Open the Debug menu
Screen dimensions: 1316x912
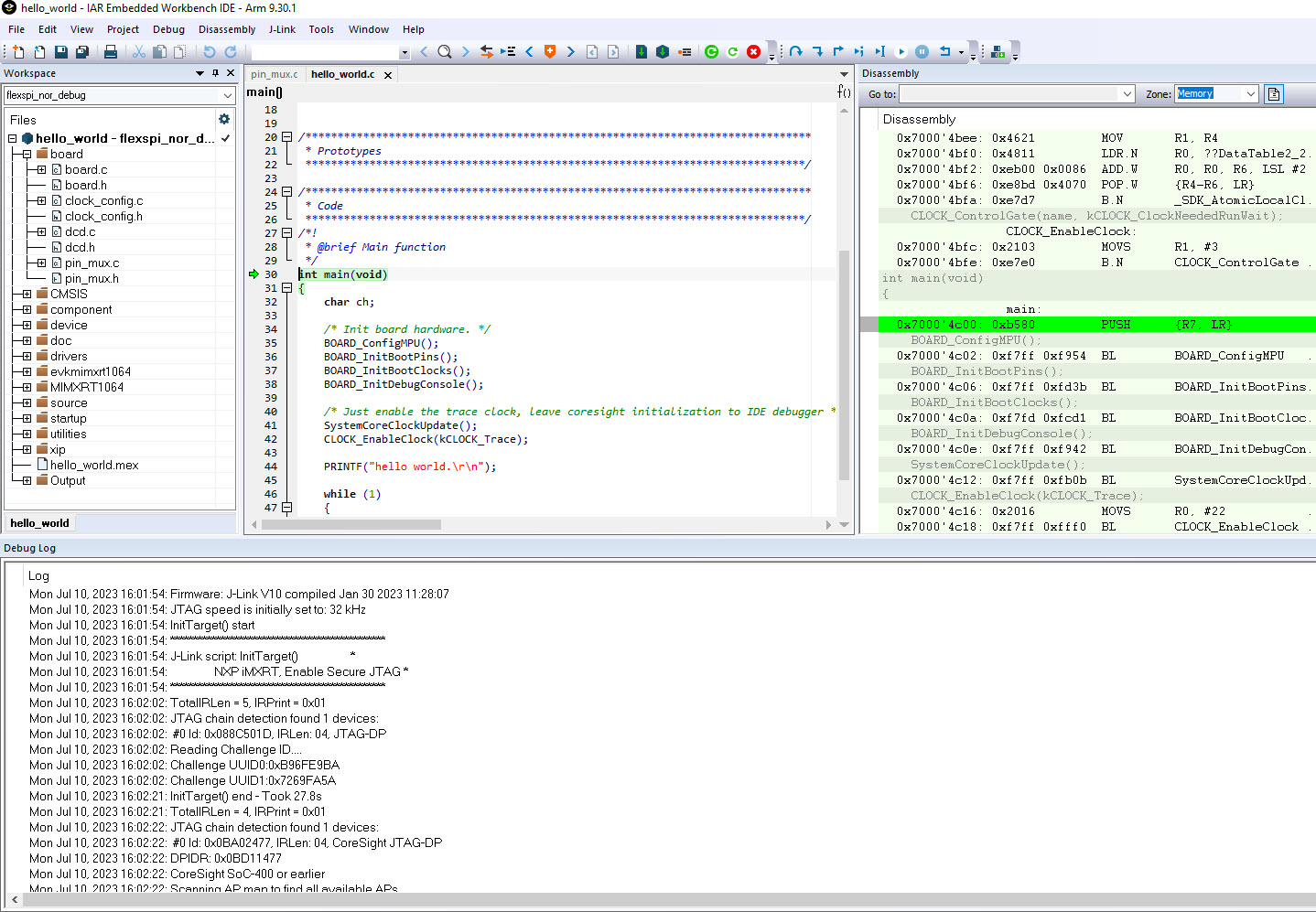pyautogui.click(x=168, y=28)
